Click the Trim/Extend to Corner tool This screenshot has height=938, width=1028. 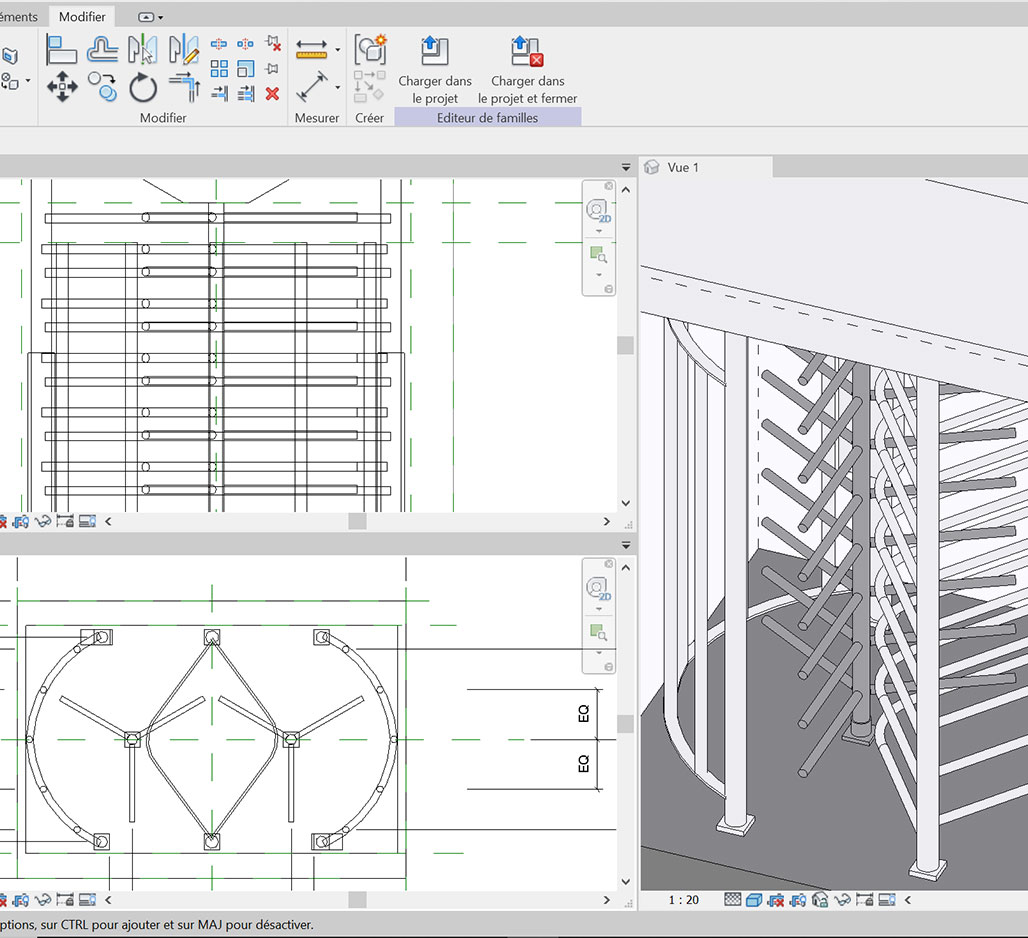click(x=185, y=88)
